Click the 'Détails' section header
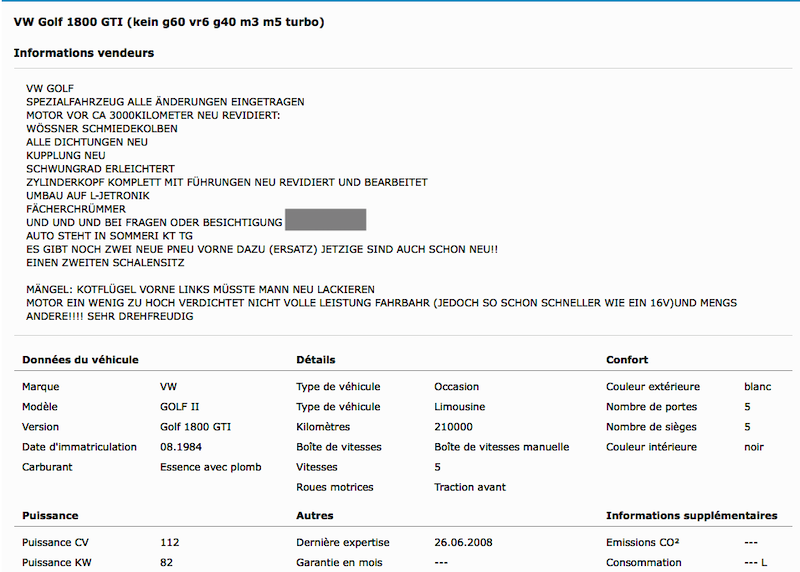800x572 pixels. tap(316, 360)
